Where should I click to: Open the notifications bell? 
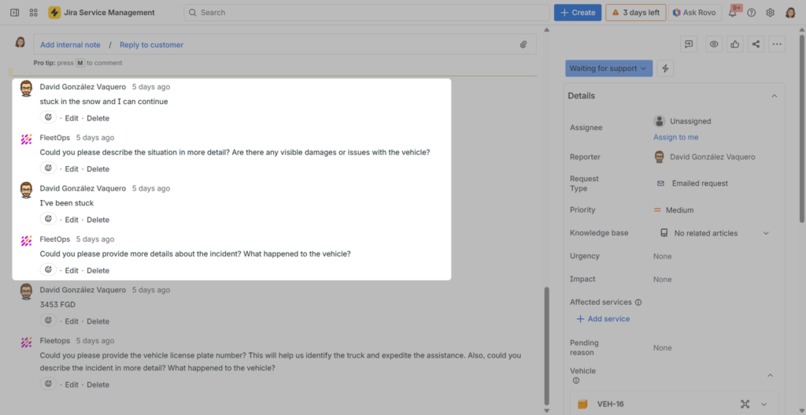point(733,12)
